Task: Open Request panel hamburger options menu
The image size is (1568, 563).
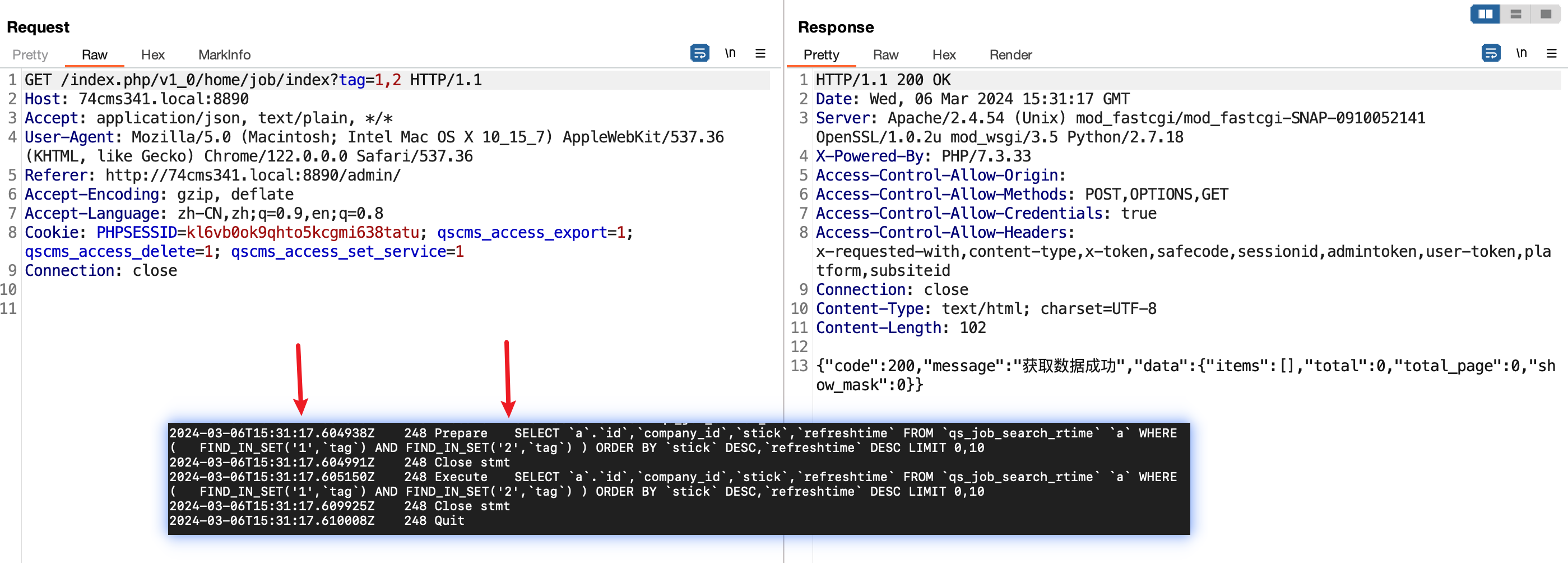Action: point(760,54)
